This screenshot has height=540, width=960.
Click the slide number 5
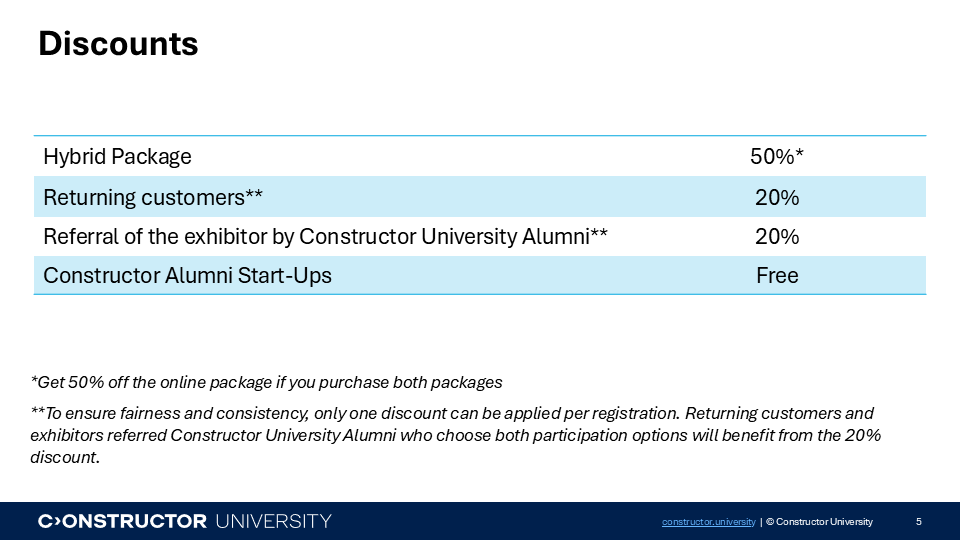pos(918,522)
